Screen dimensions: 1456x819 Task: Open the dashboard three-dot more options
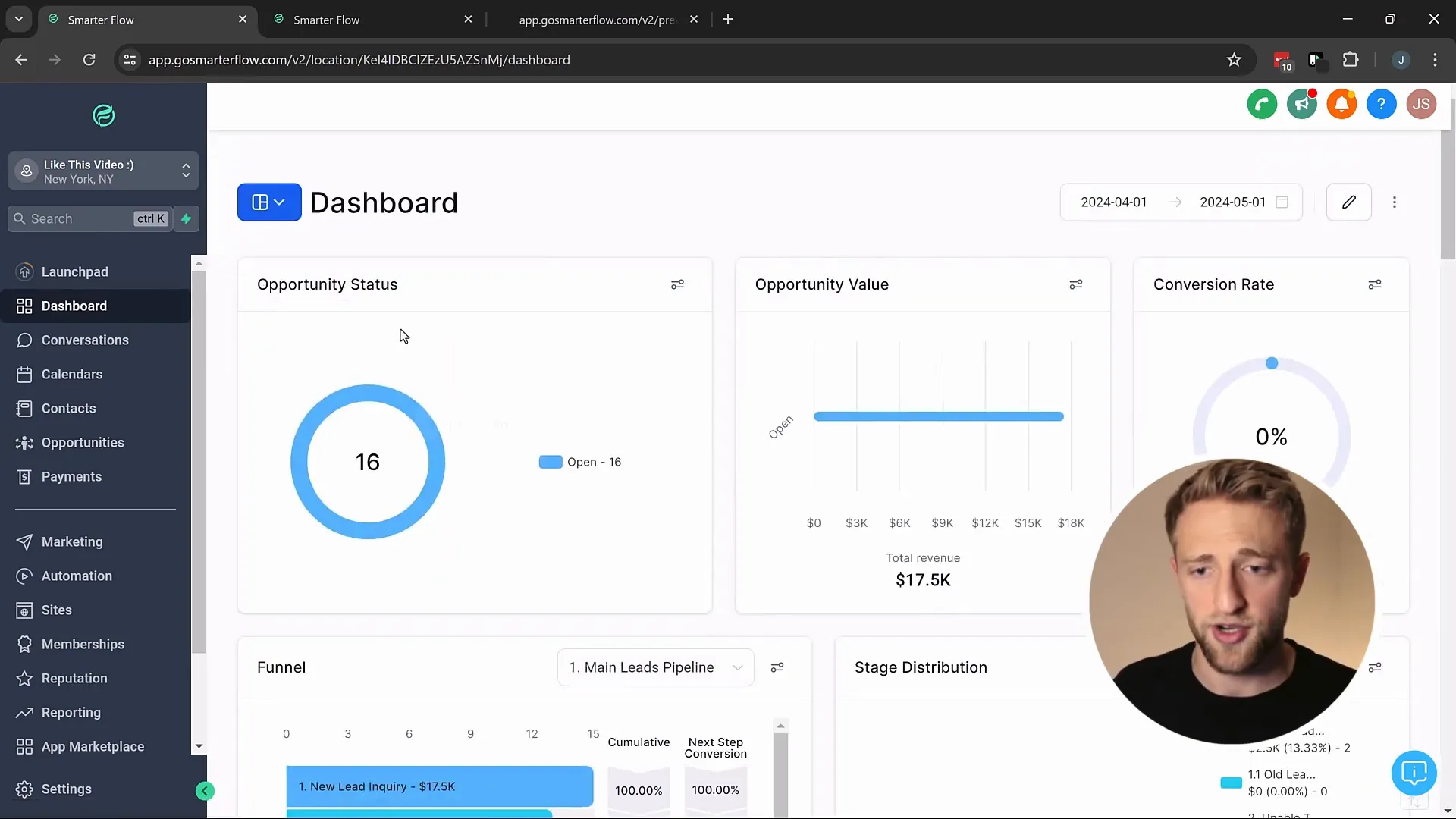[1395, 202]
